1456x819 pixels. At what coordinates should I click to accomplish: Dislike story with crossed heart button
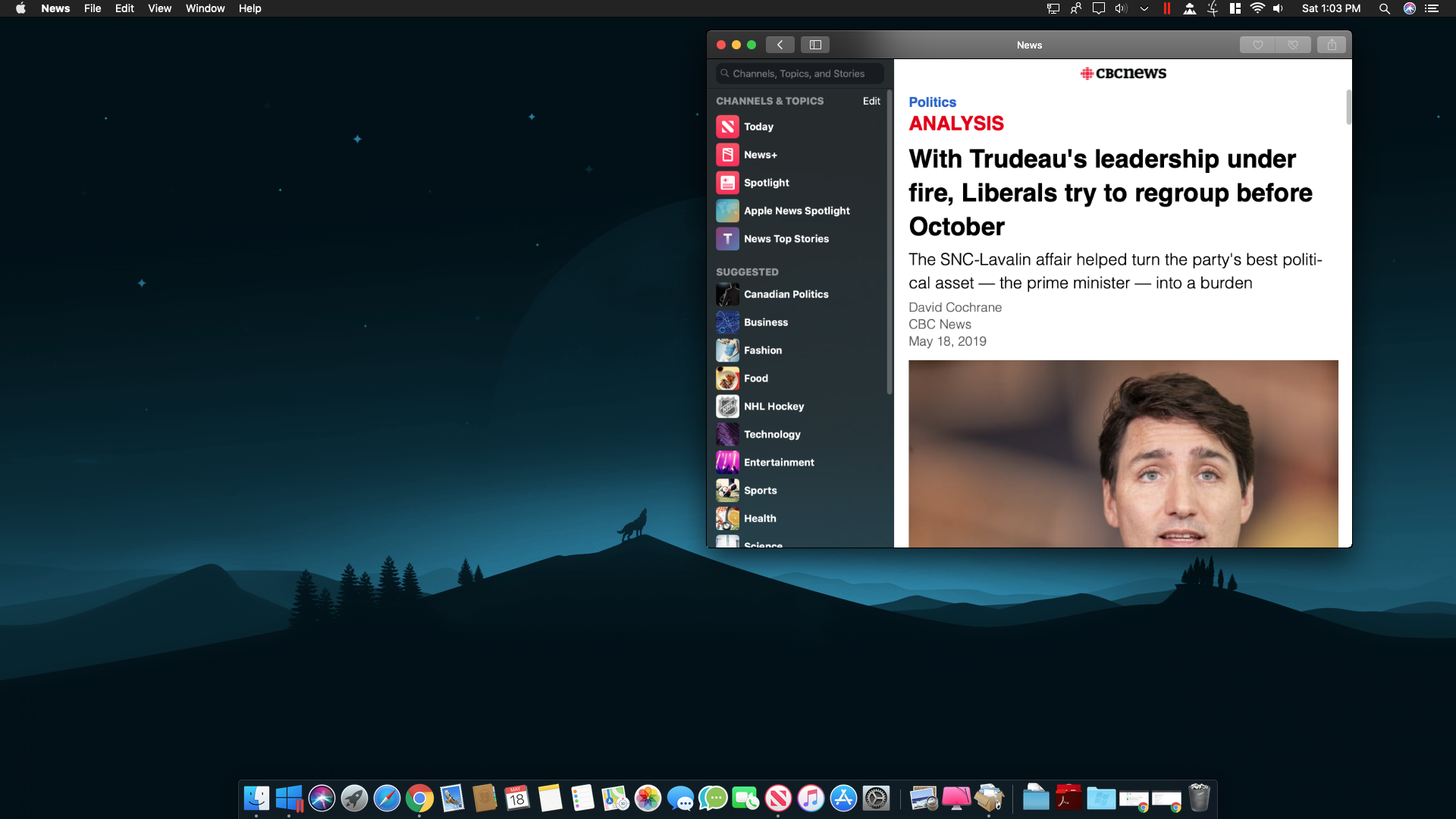click(1293, 45)
